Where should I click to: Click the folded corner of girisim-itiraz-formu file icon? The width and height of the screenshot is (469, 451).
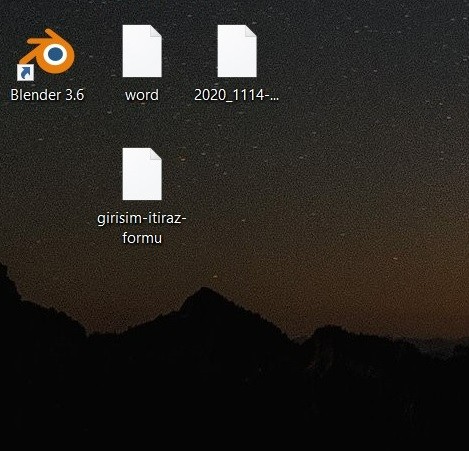[x=156, y=154]
